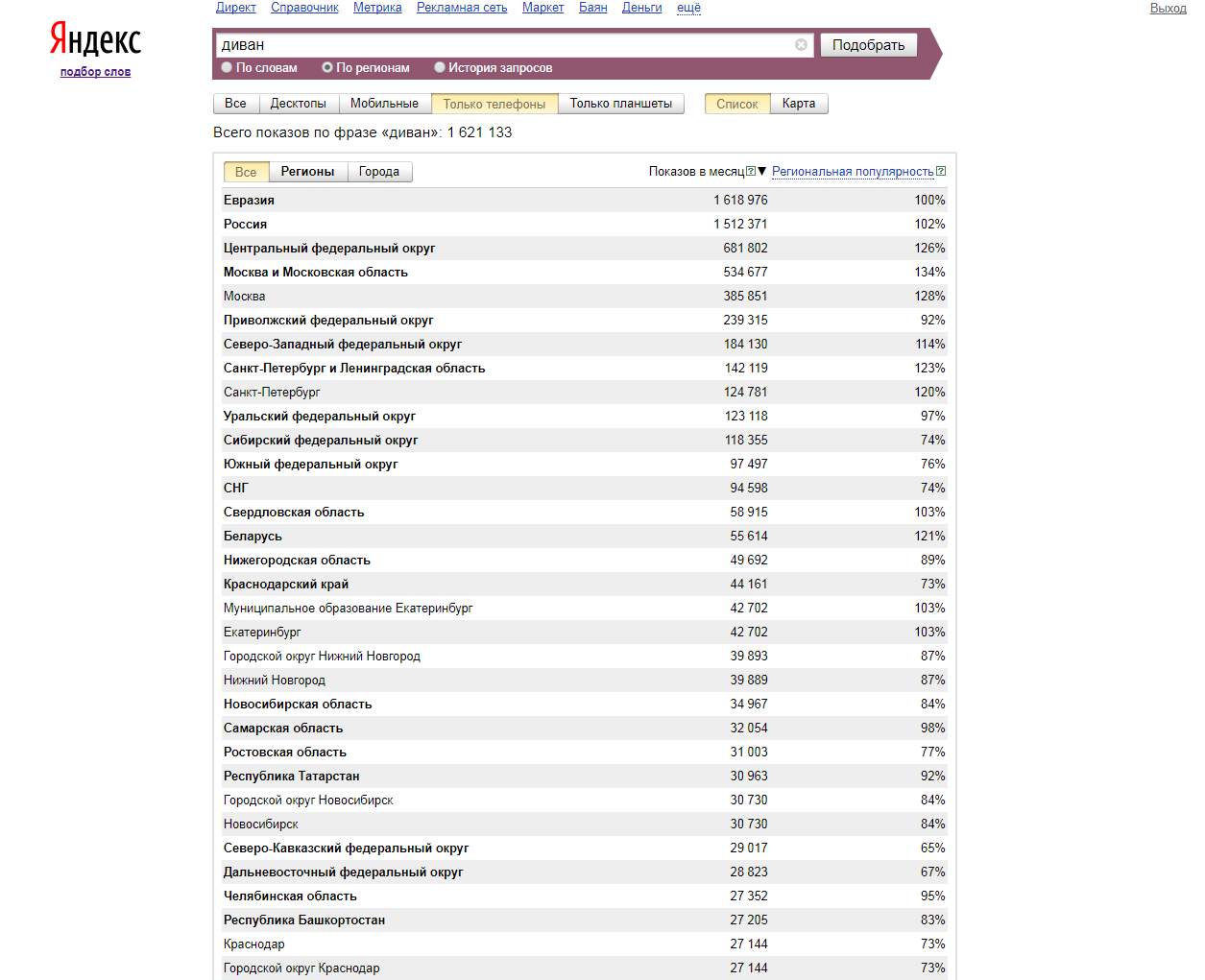
Task: Select Карта view
Action: click(x=799, y=104)
